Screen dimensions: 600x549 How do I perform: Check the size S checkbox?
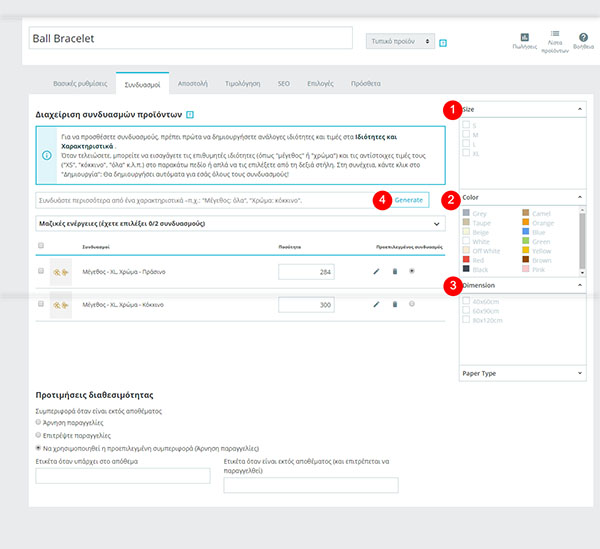pos(466,125)
